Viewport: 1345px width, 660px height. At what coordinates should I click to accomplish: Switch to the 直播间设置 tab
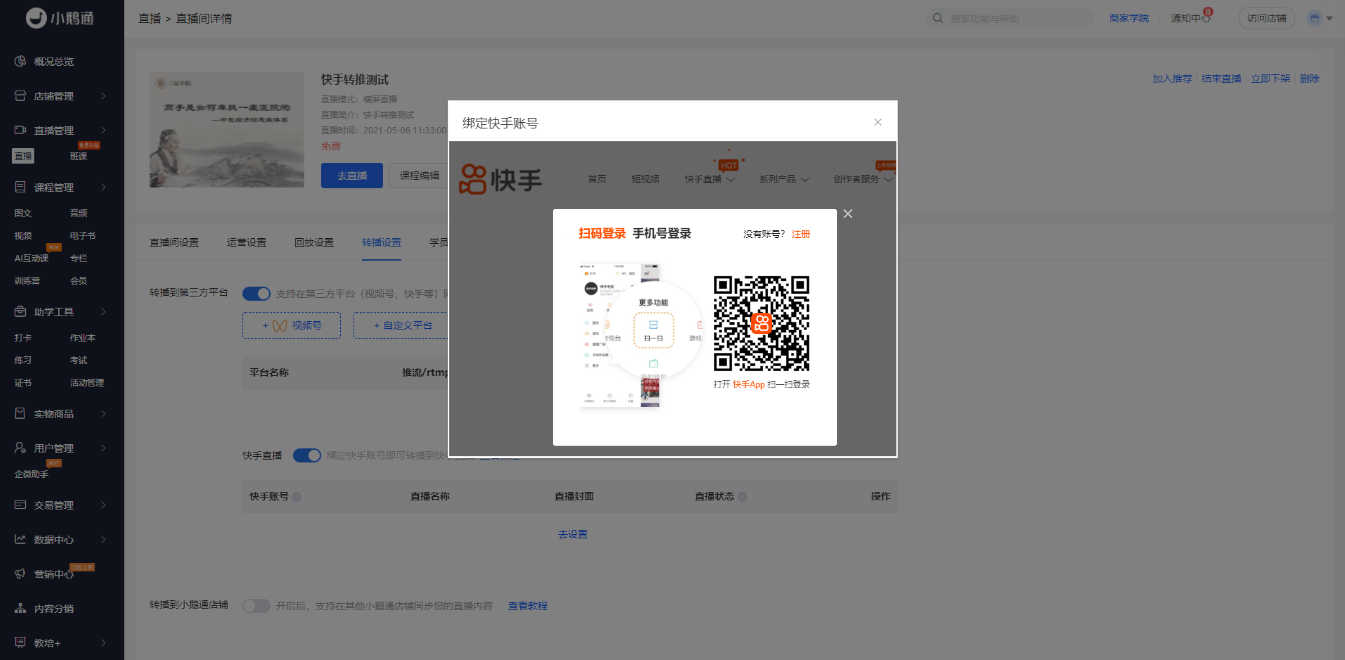(x=174, y=242)
